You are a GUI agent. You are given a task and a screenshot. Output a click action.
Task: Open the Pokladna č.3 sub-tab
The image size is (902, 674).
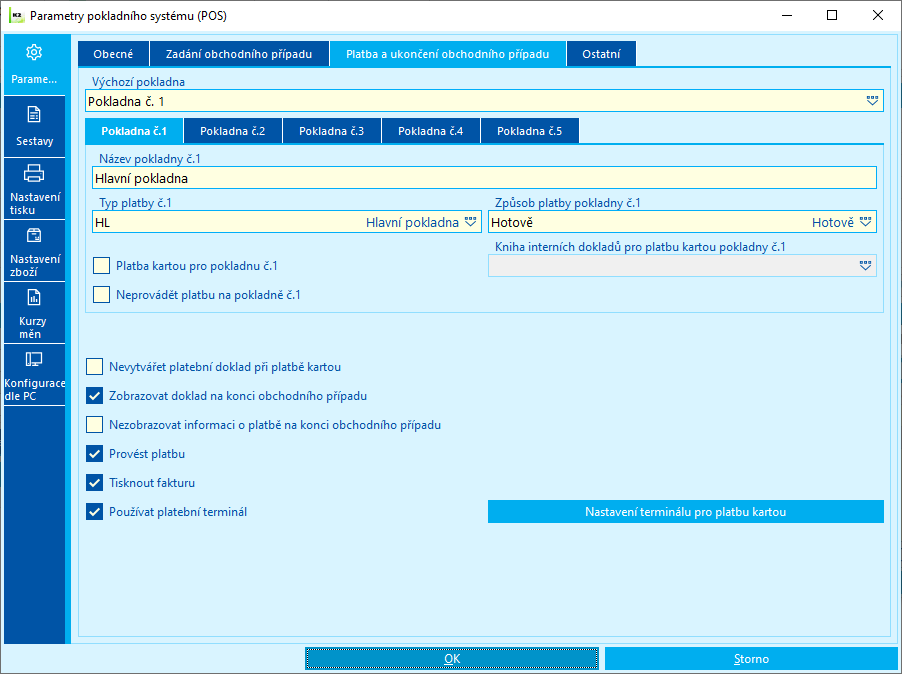(331, 131)
